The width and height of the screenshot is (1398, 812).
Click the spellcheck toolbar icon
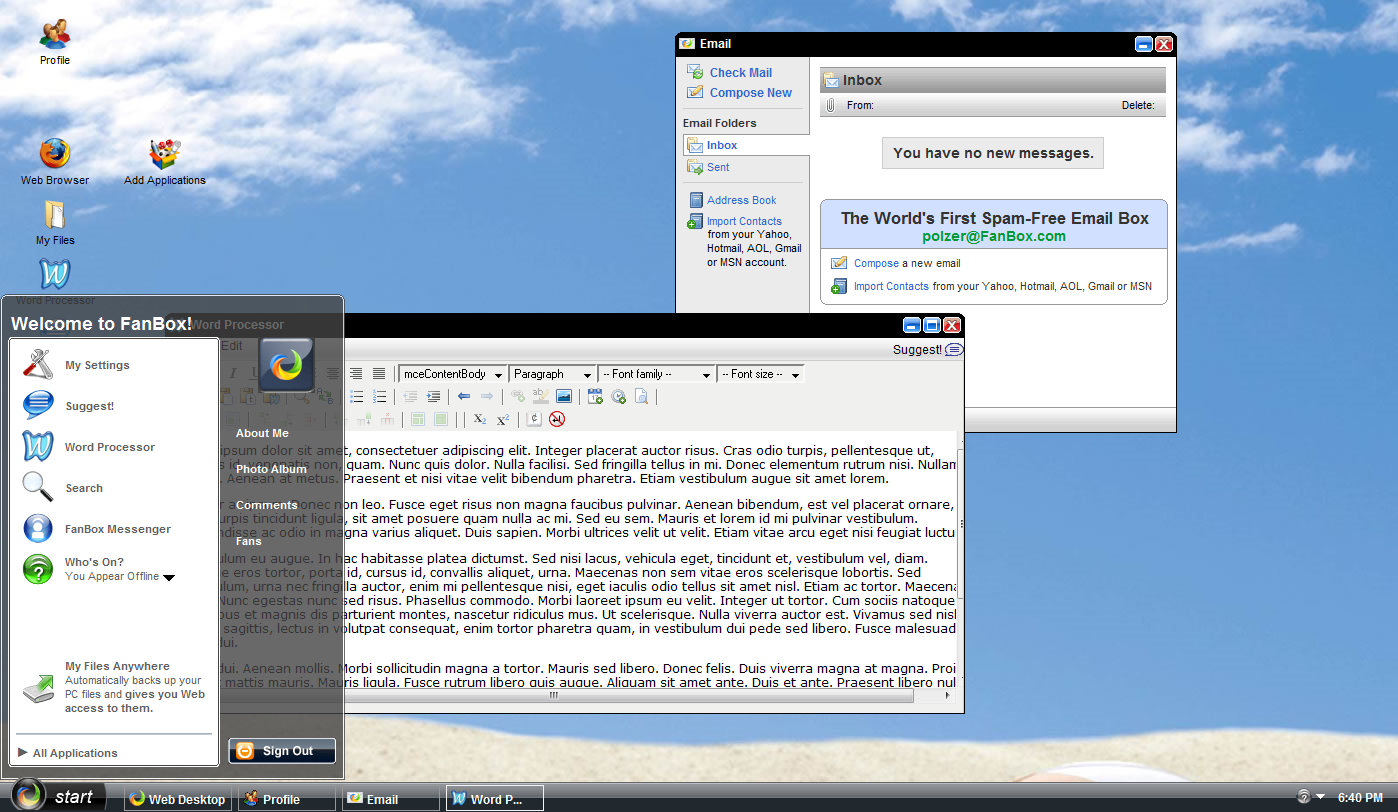pyautogui.click(x=540, y=397)
